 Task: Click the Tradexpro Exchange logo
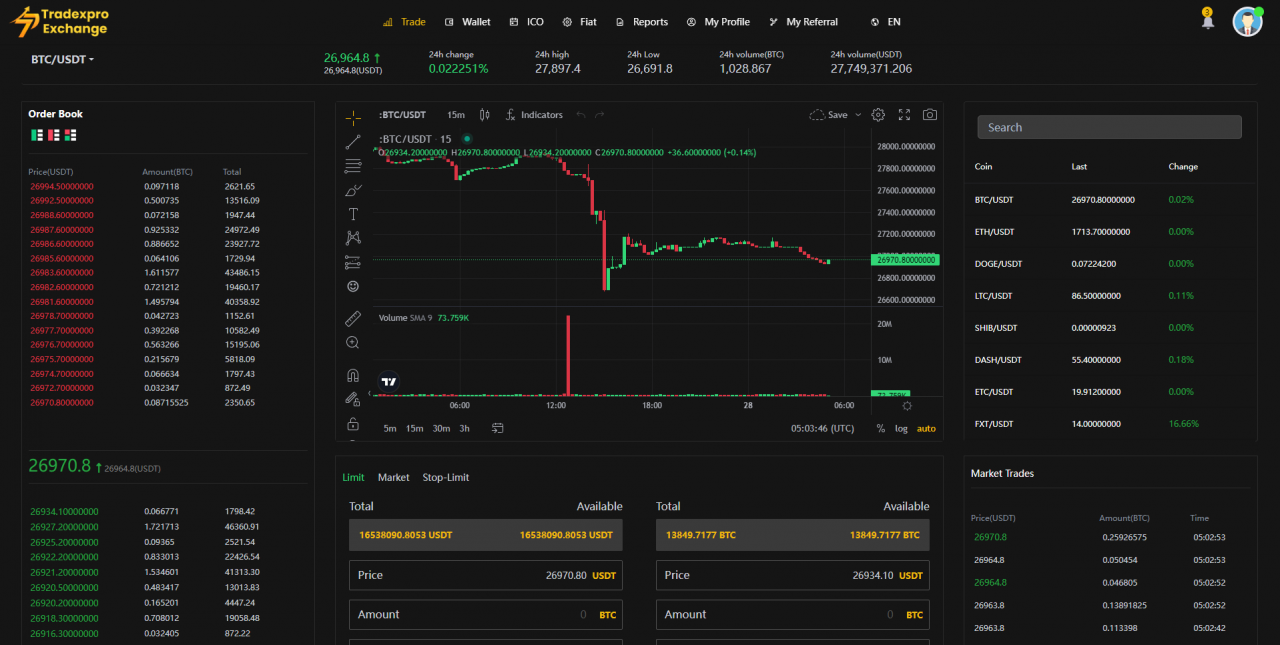click(x=60, y=21)
